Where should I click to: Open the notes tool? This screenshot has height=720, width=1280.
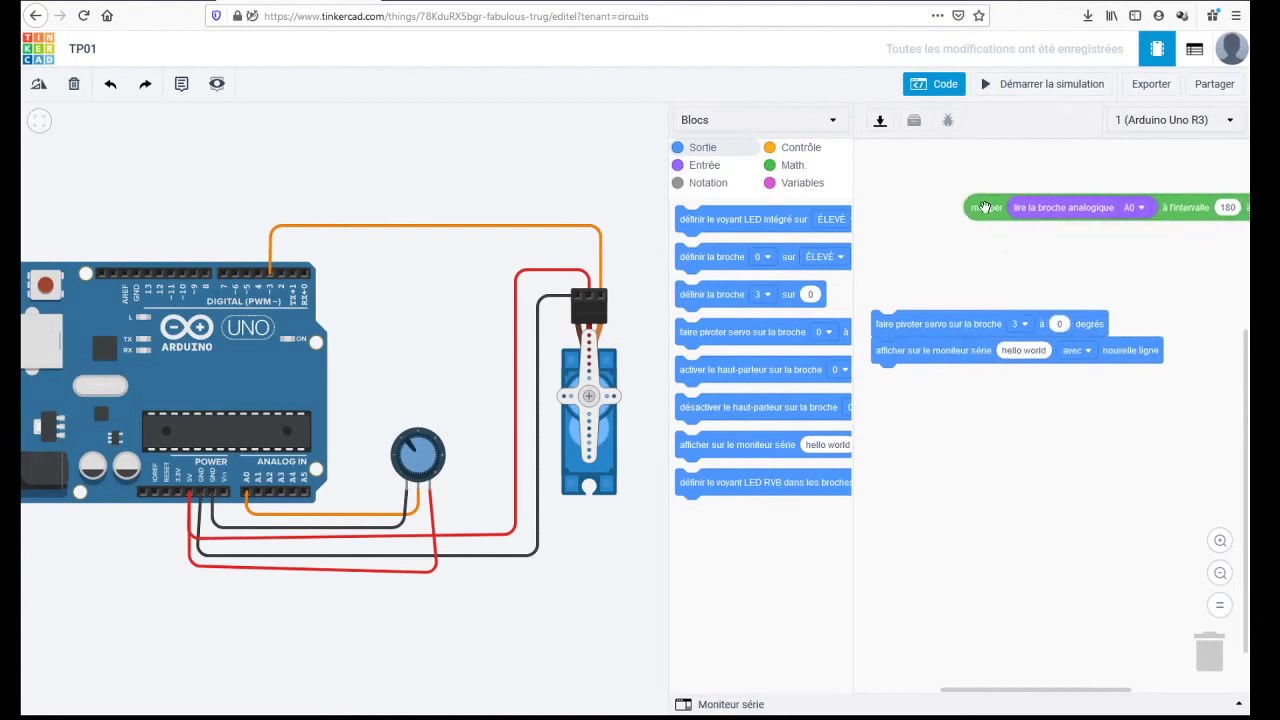tap(181, 84)
